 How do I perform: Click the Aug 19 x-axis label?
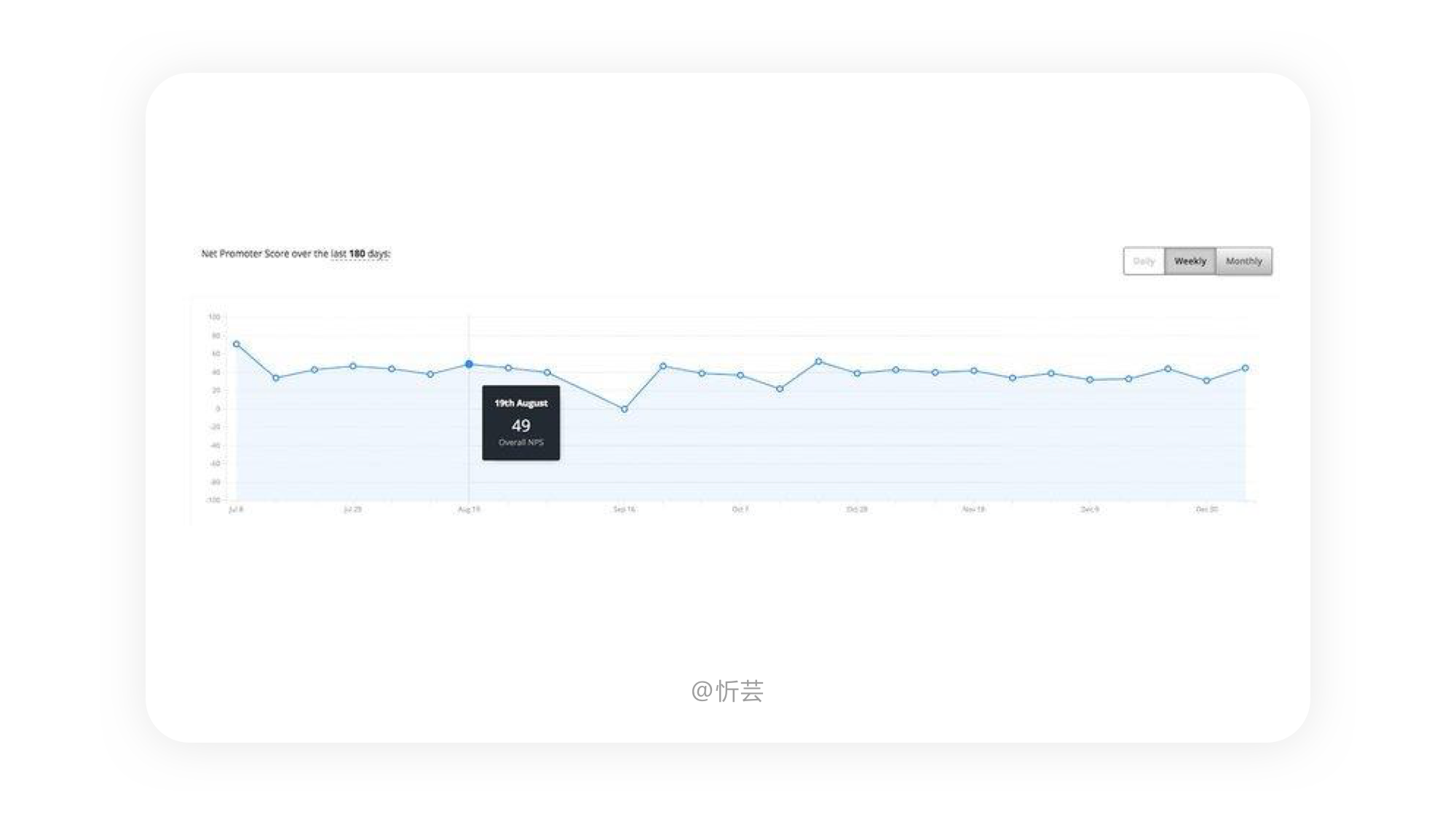pyautogui.click(x=469, y=510)
